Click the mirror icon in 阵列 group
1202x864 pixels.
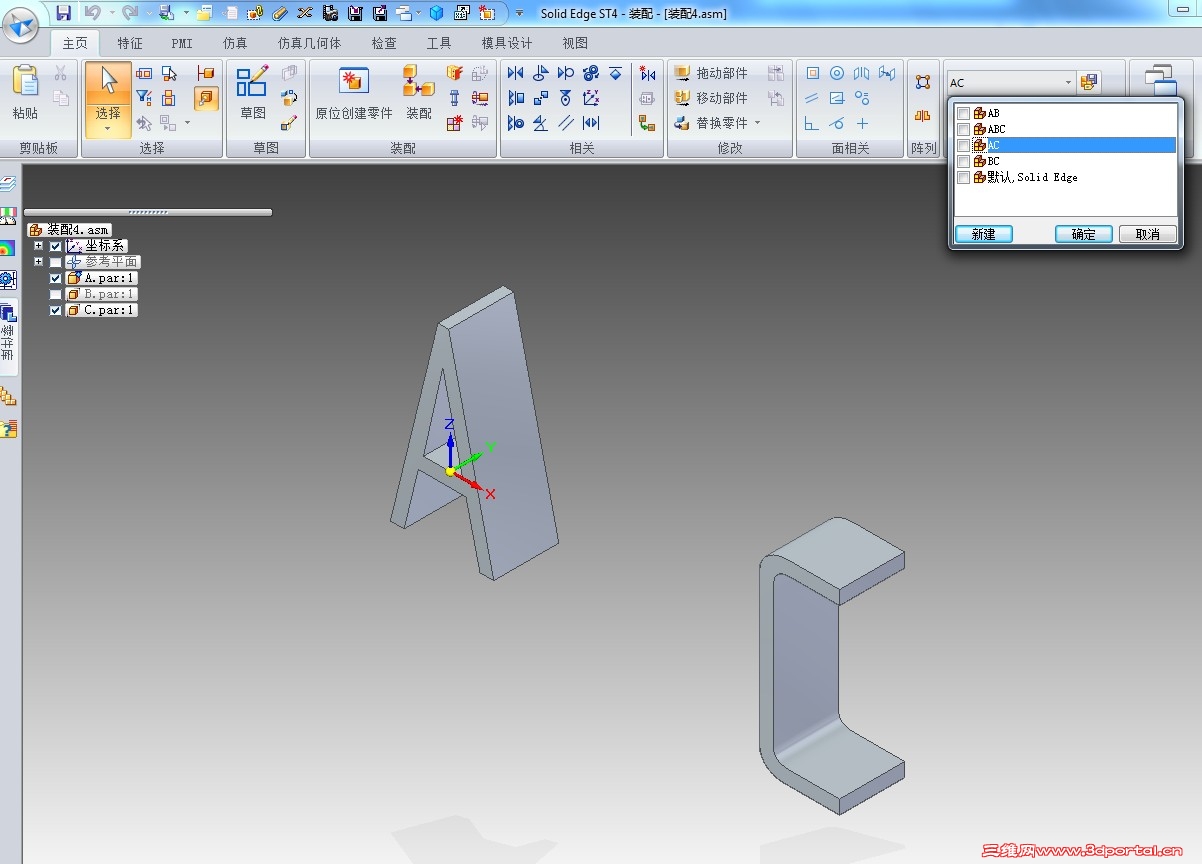point(923,116)
